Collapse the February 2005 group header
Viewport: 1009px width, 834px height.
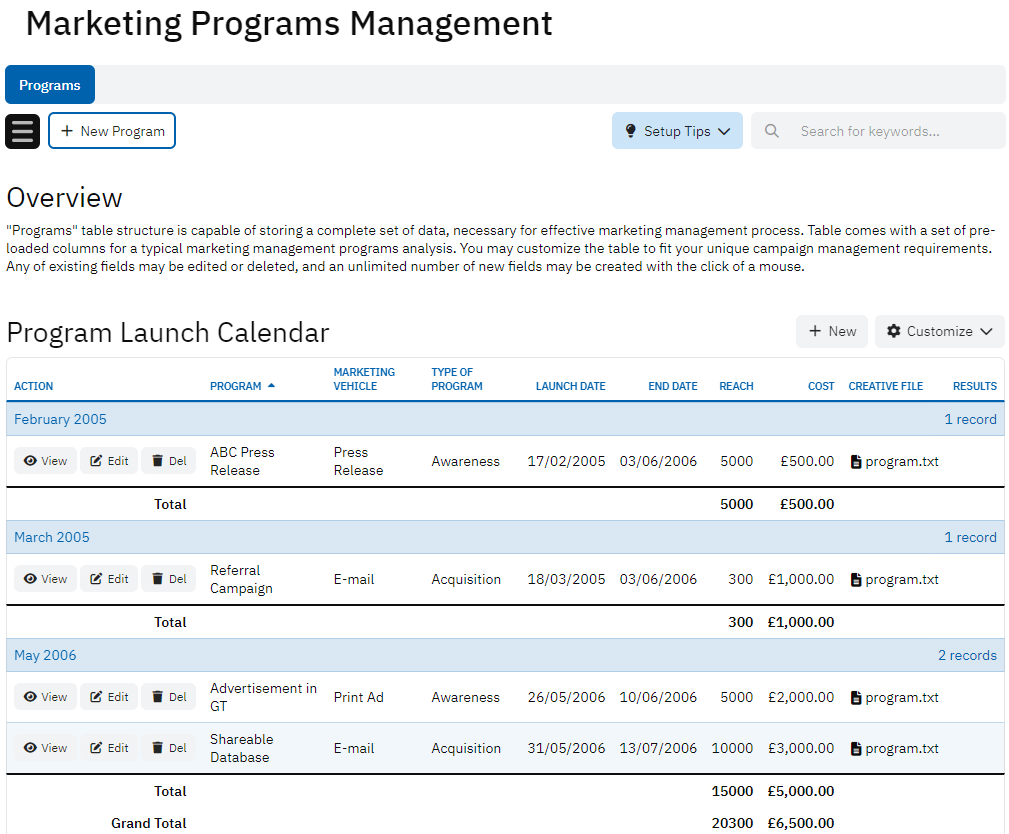pos(60,419)
